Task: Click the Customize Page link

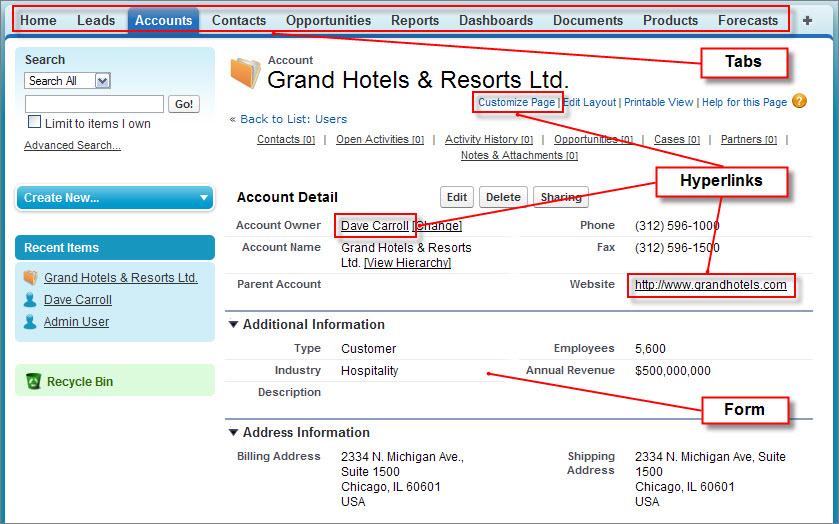Action: point(516,102)
